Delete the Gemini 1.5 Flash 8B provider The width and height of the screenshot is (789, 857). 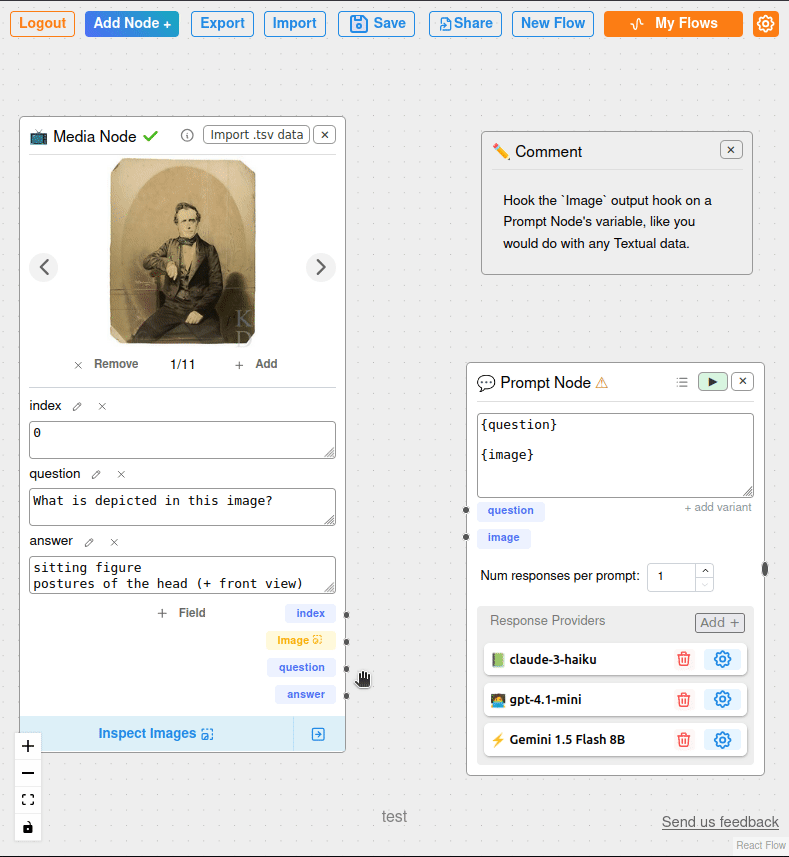pyautogui.click(x=684, y=740)
